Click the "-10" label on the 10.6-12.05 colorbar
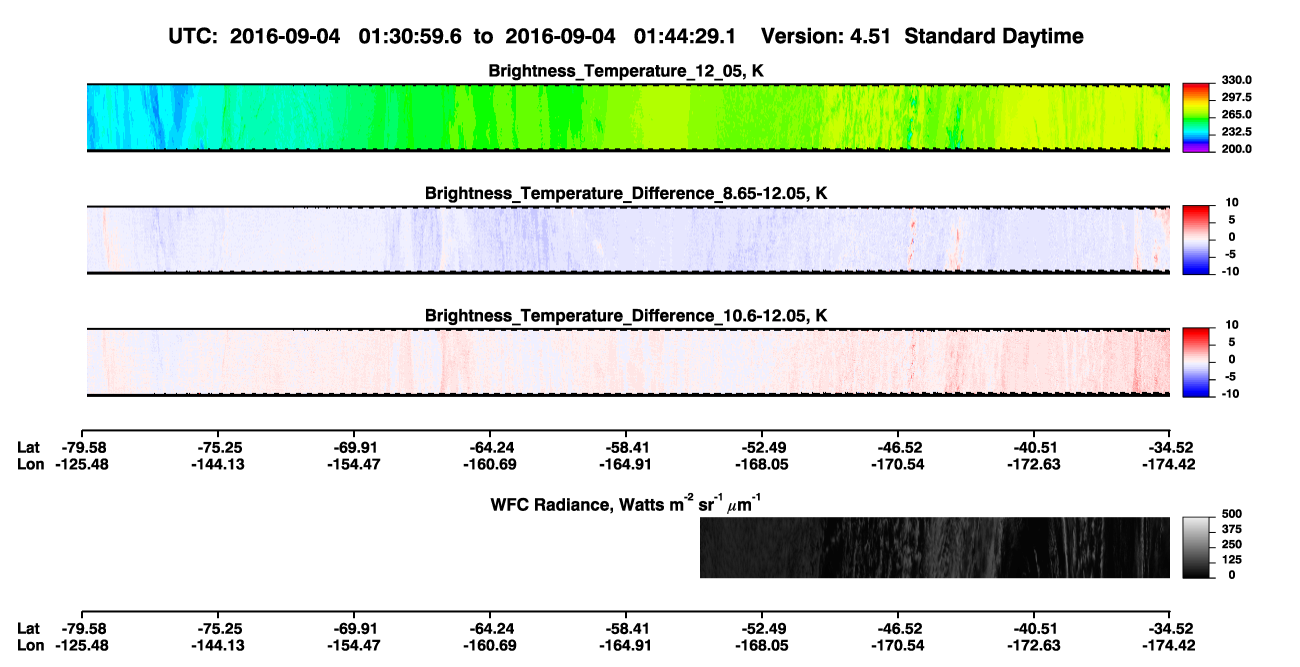Viewport: 1300px width, 667px height. pyautogui.click(x=1230, y=393)
